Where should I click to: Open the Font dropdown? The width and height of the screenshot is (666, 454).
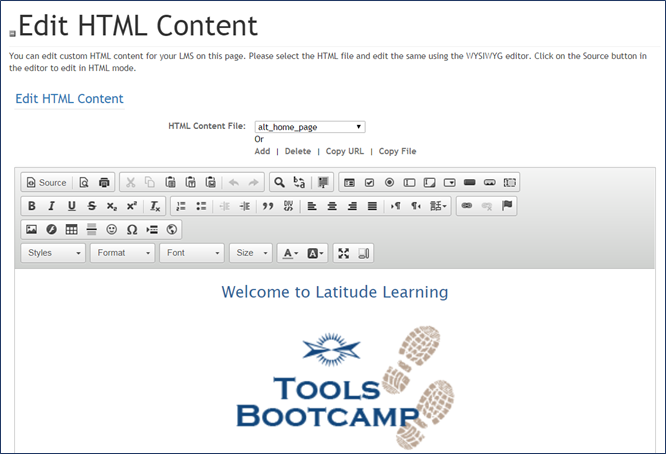click(x=192, y=253)
